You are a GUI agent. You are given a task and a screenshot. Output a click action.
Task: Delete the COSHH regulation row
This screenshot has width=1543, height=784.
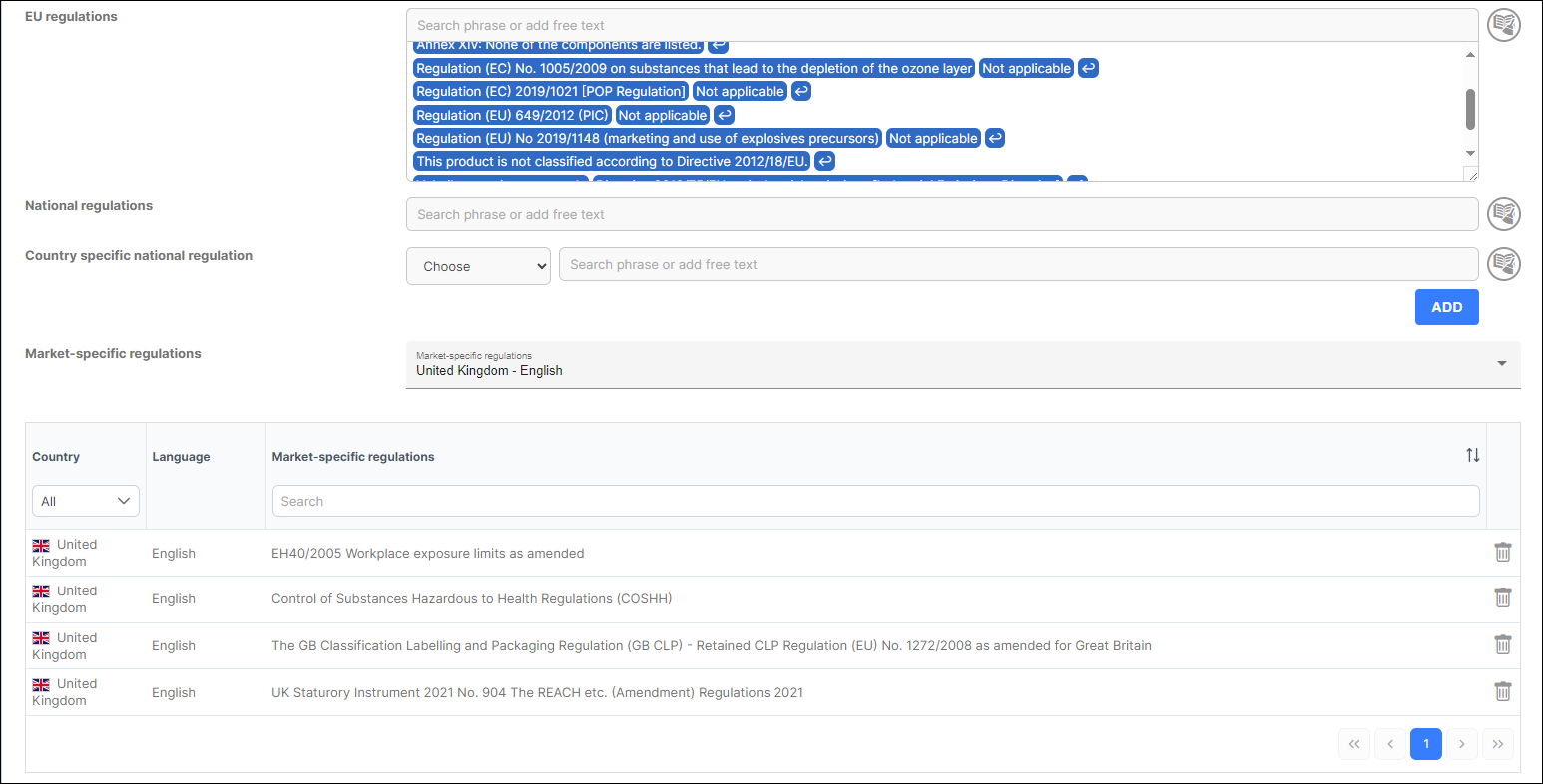click(x=1502, y=598)
